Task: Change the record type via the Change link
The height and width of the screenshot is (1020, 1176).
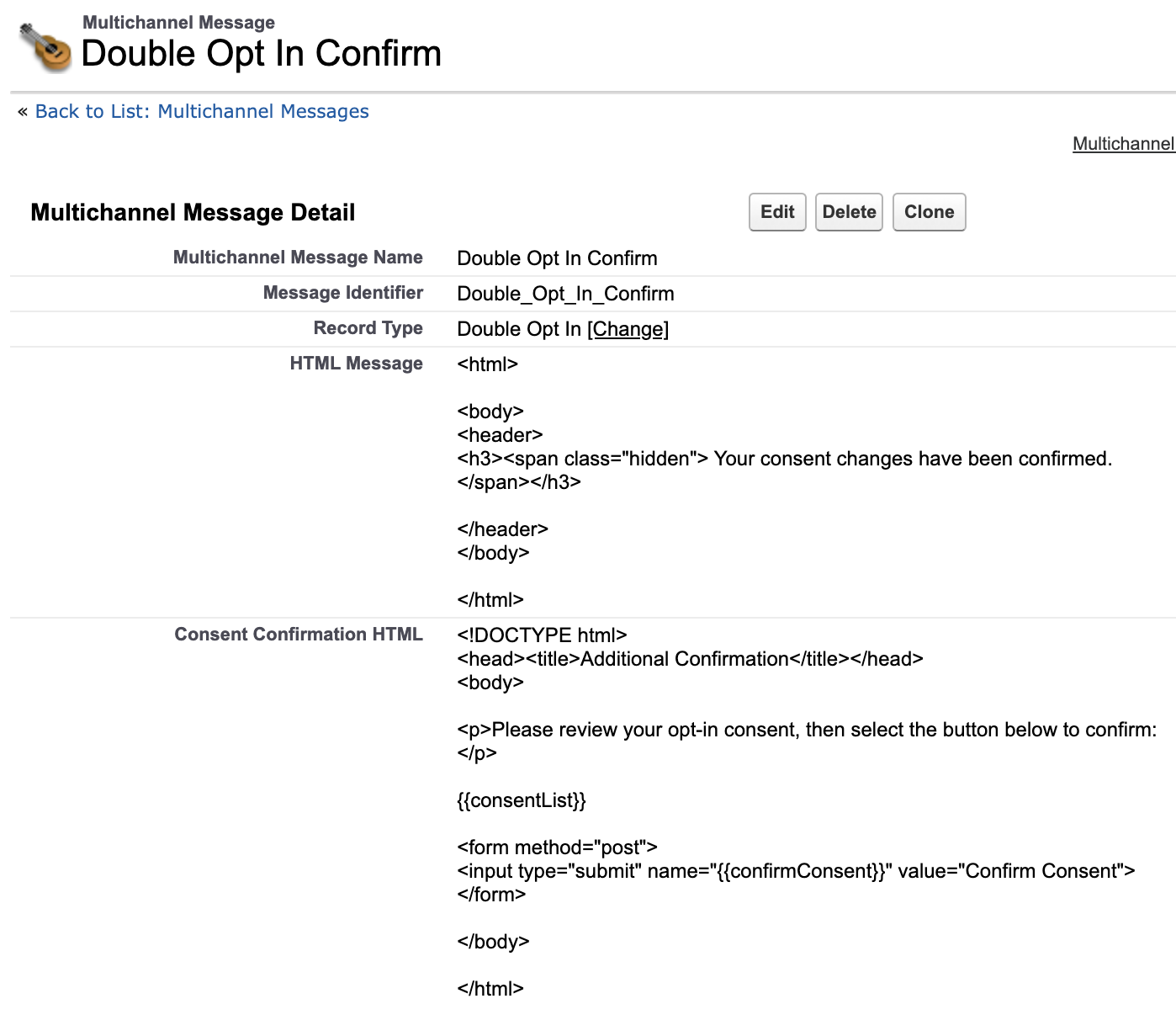Action: coord(628,329)
